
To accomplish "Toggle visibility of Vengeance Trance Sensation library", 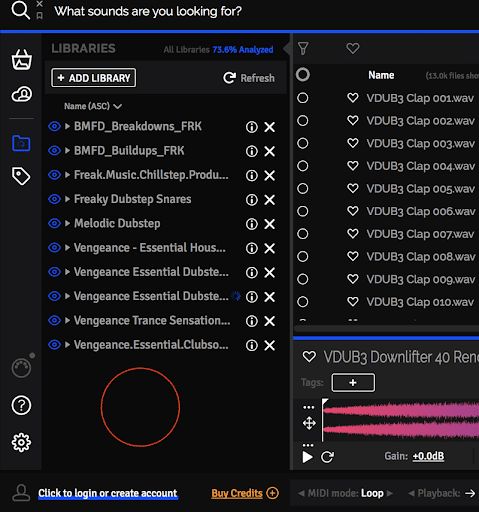I will (54, 320).
